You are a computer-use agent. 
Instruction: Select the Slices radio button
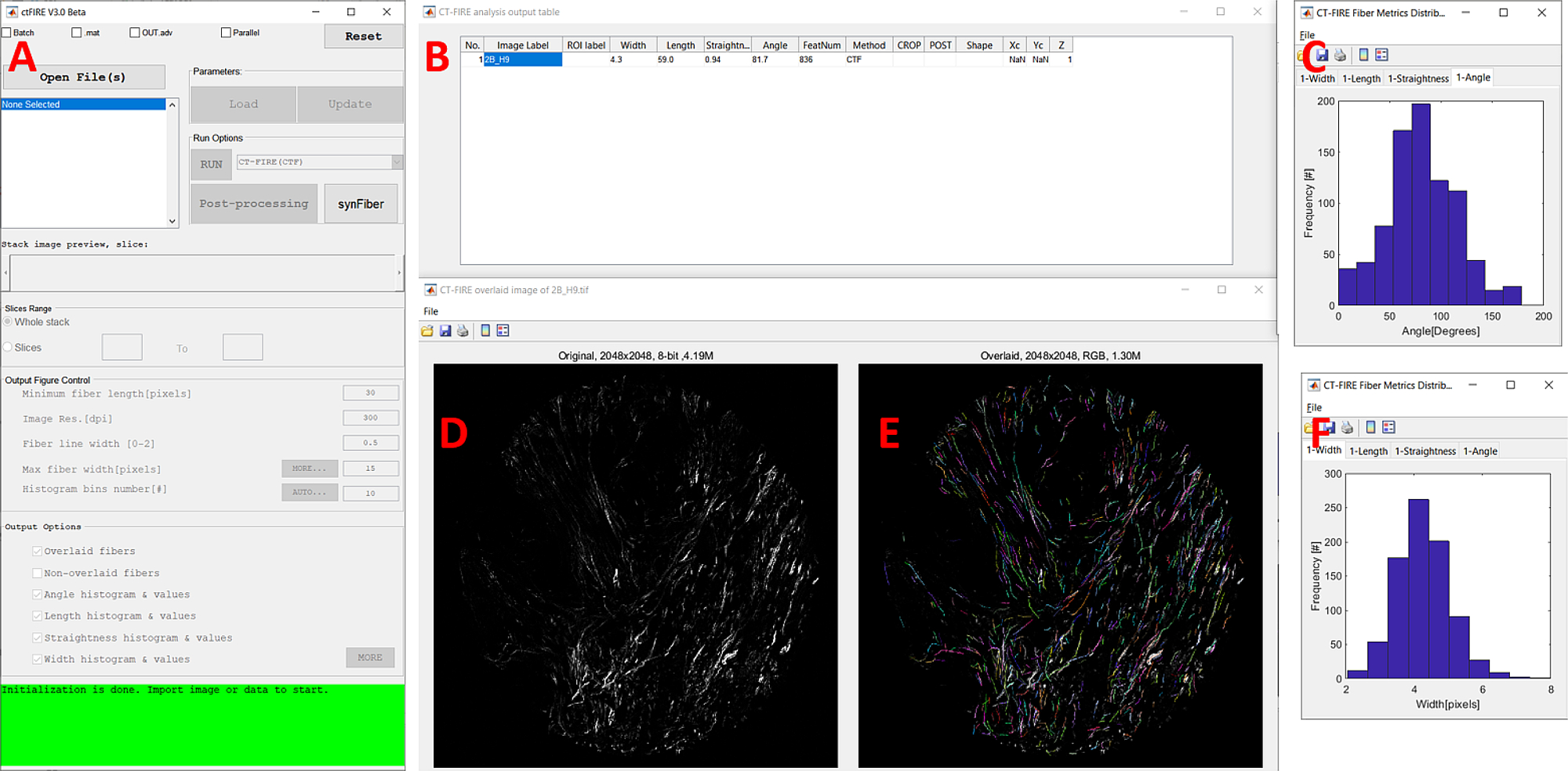pyautogui.click(x=8, y=347)
